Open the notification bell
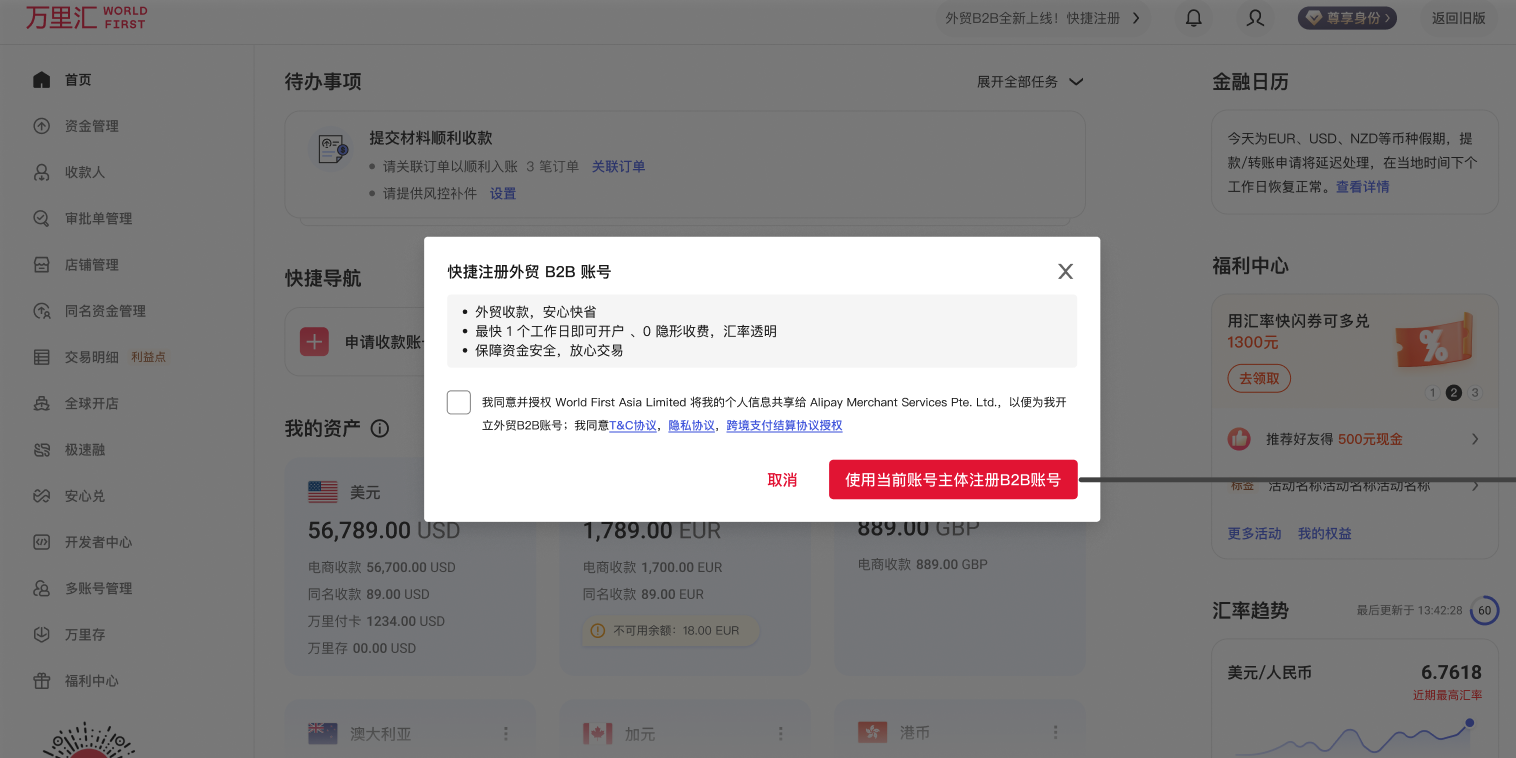 [x=1193, y=17]
